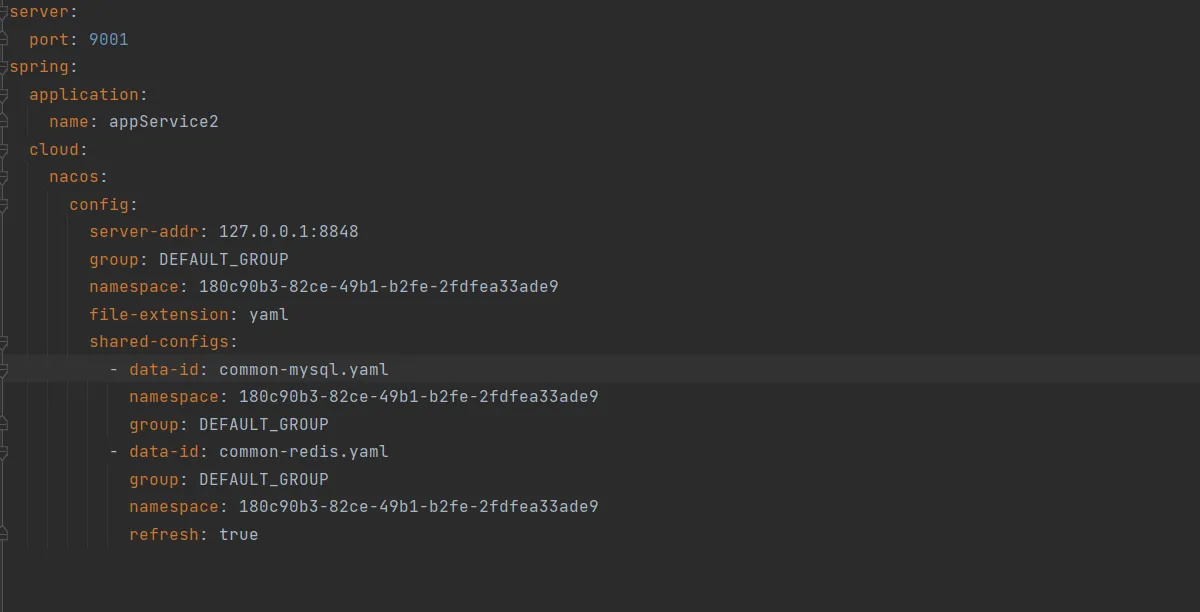
Task: Fold the application section in gutter
Action: [x=3, y=95]
